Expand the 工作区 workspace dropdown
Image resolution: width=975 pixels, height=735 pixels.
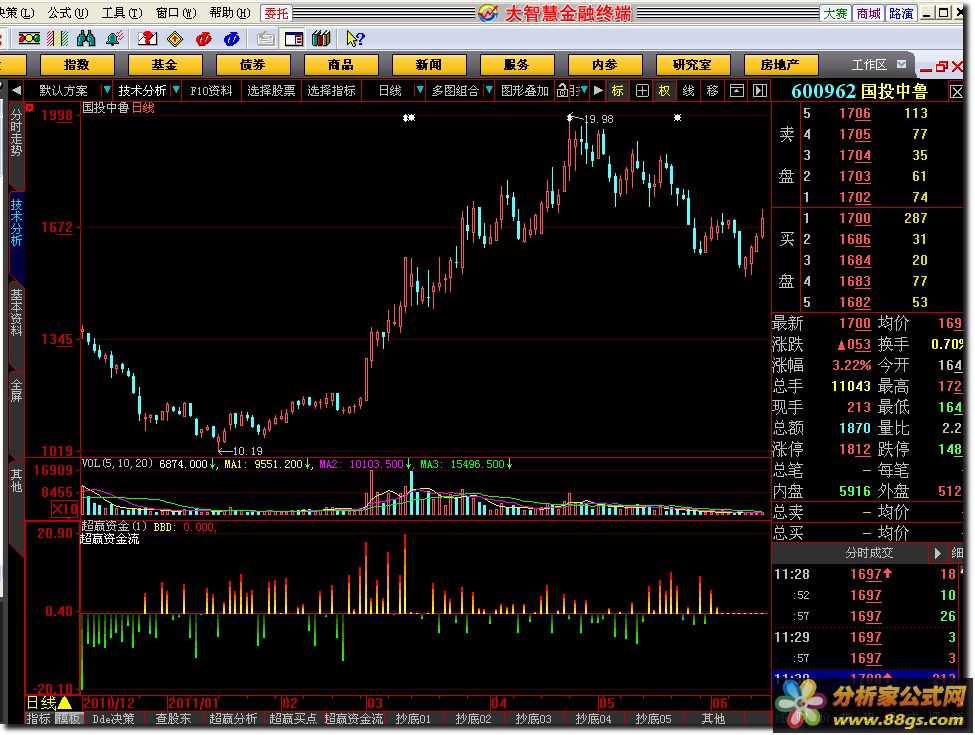click(x=902, y=65)
